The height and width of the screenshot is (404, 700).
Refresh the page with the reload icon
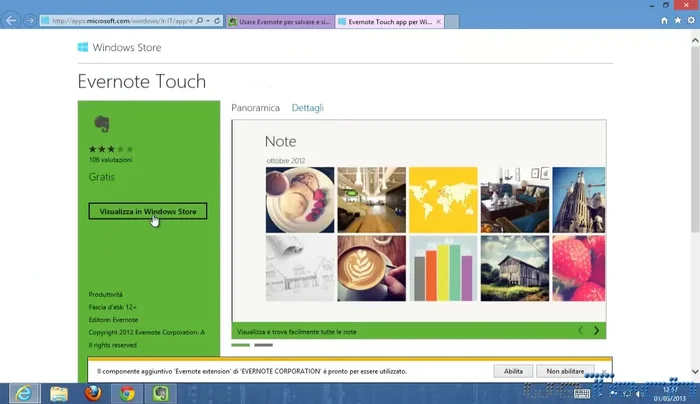pyautogui.click(x=217, y=21)
